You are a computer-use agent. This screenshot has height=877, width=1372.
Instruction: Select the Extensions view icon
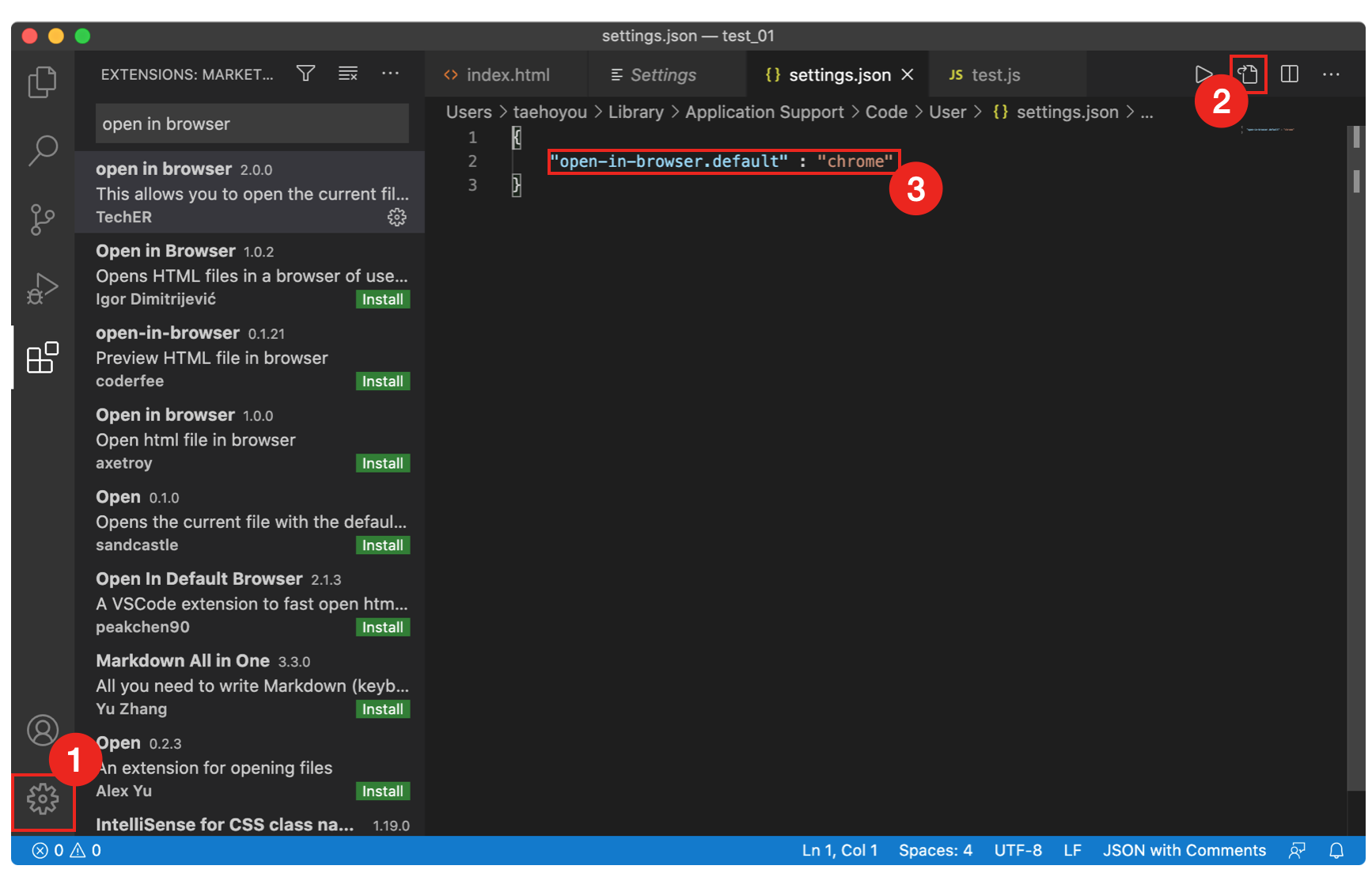(x=43, y=358)
